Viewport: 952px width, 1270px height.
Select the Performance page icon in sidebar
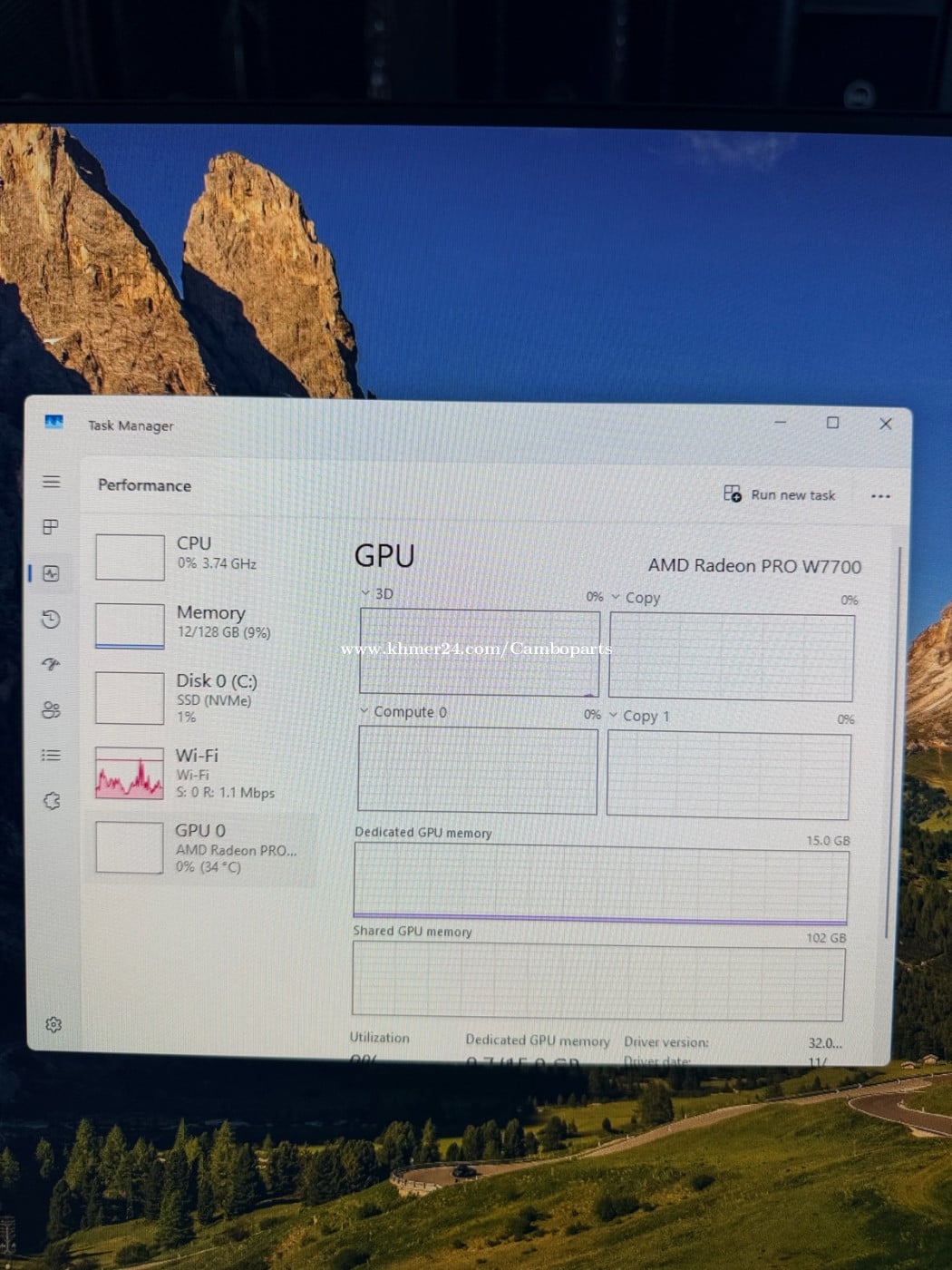(x=51, y=573)
